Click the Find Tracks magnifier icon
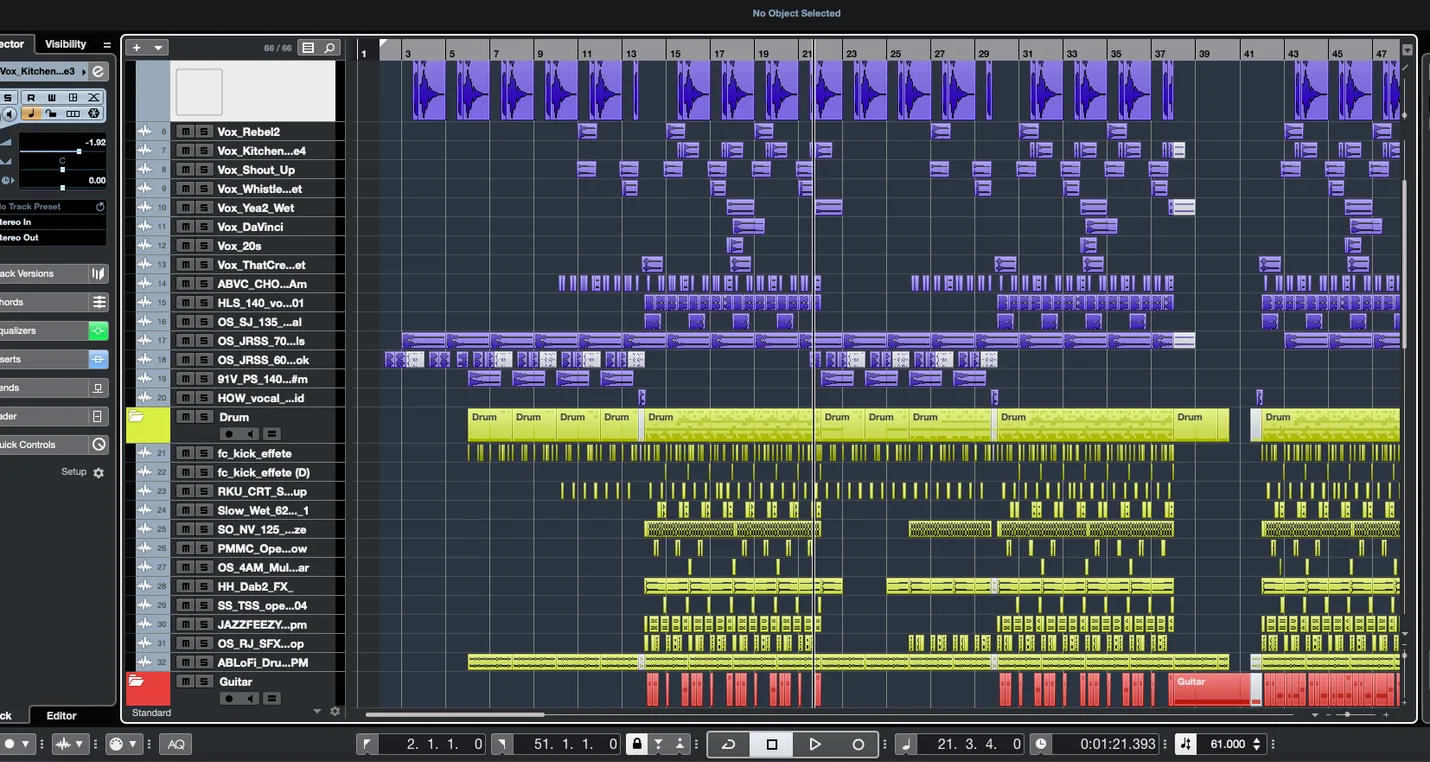This screenshot has width=1430, height=762. pyautogui.click(x=329, y=47)
